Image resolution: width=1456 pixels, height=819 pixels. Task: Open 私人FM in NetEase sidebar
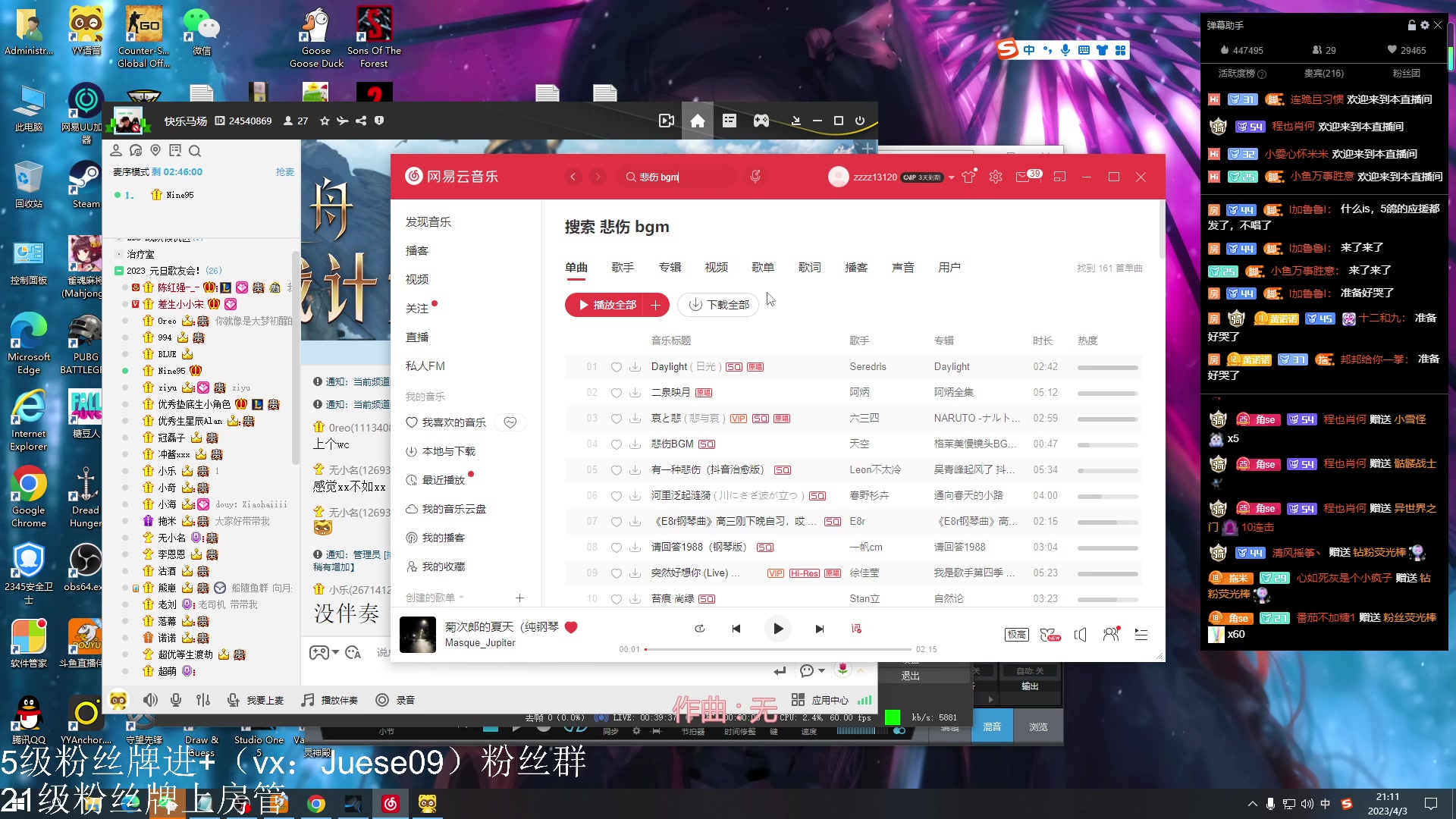click(x=425, y=366)
